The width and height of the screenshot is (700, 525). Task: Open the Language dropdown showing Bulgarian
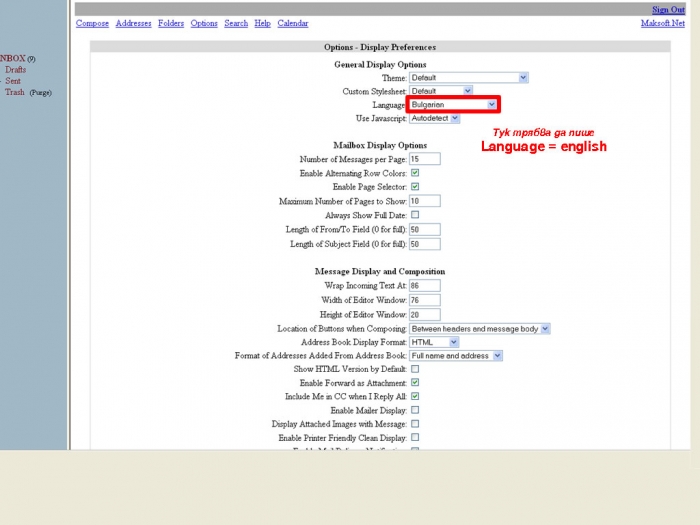[x=452, y=105]
